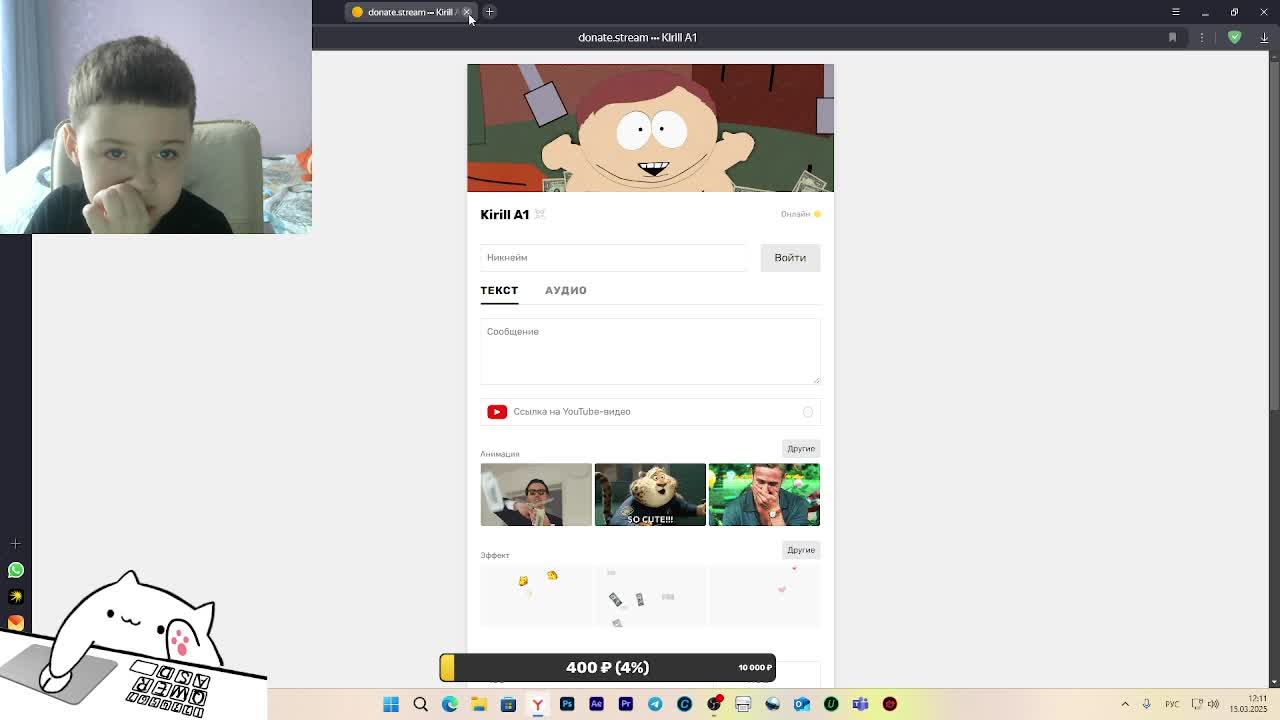Click the orange sidebar icon below star
This screenshot has height=720, width=1280.
click(15, 622)
